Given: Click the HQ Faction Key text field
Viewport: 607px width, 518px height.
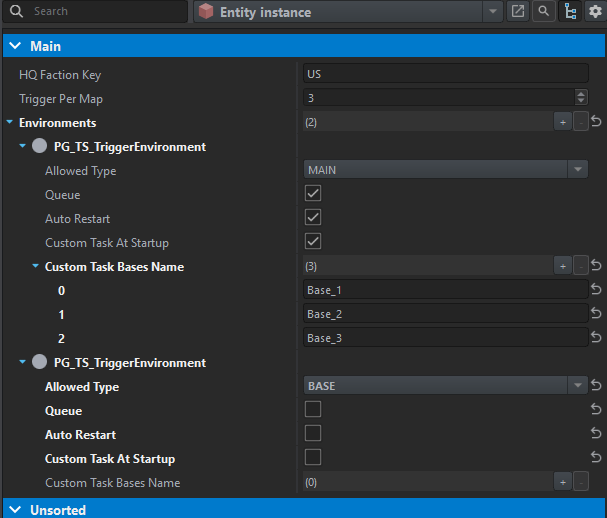Looking at the screenshot, I should 445,74.
